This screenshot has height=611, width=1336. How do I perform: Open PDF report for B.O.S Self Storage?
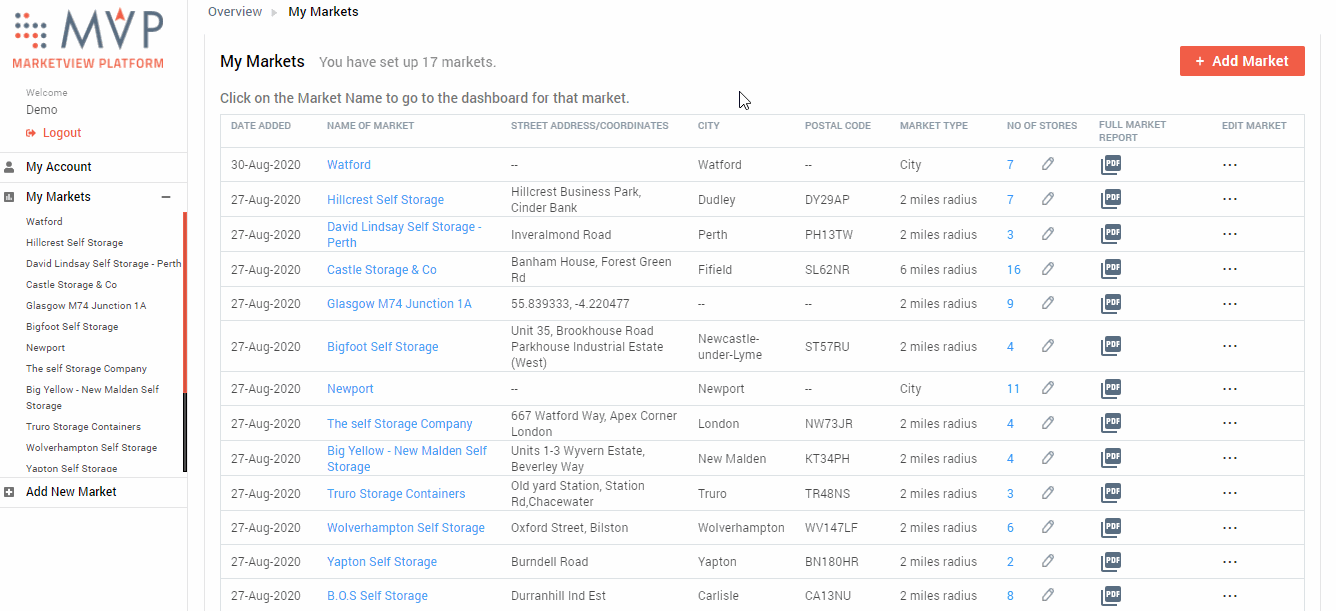[x=1111, y=596]
